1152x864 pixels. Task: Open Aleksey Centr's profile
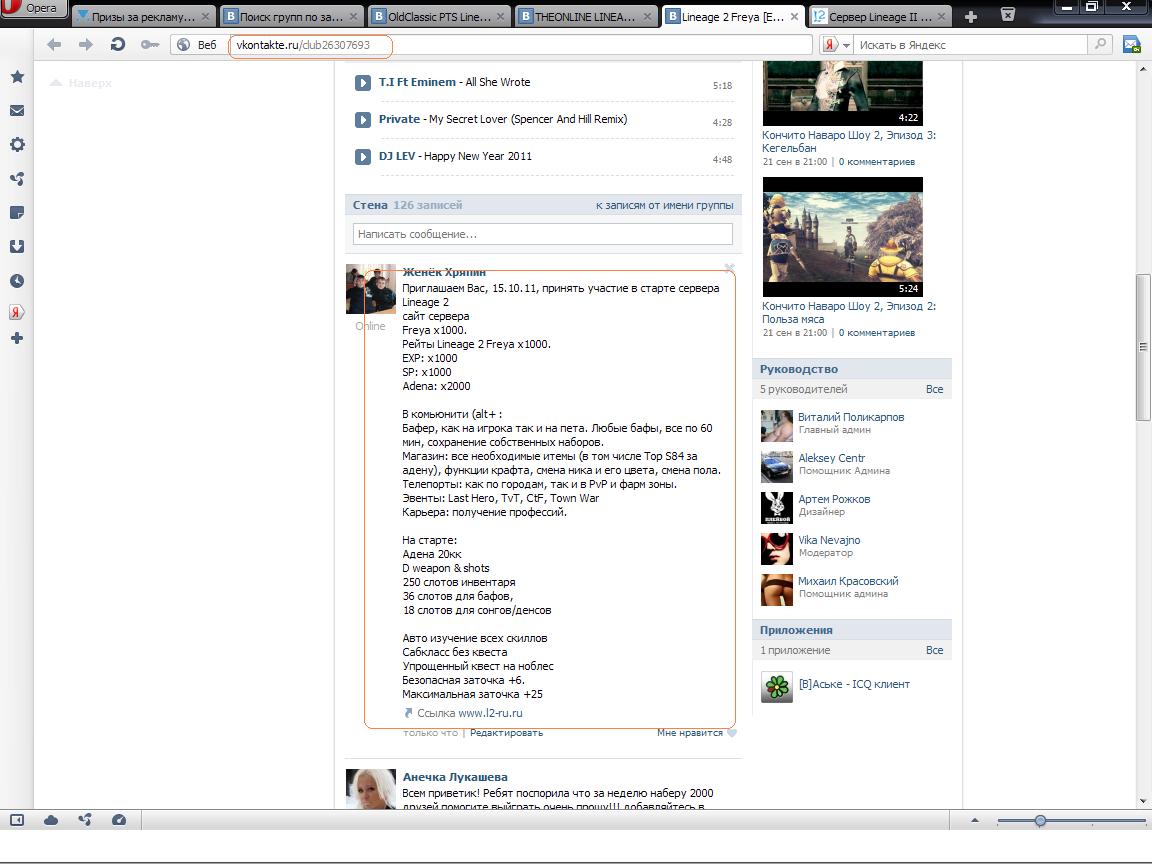(x=831, y=458)
